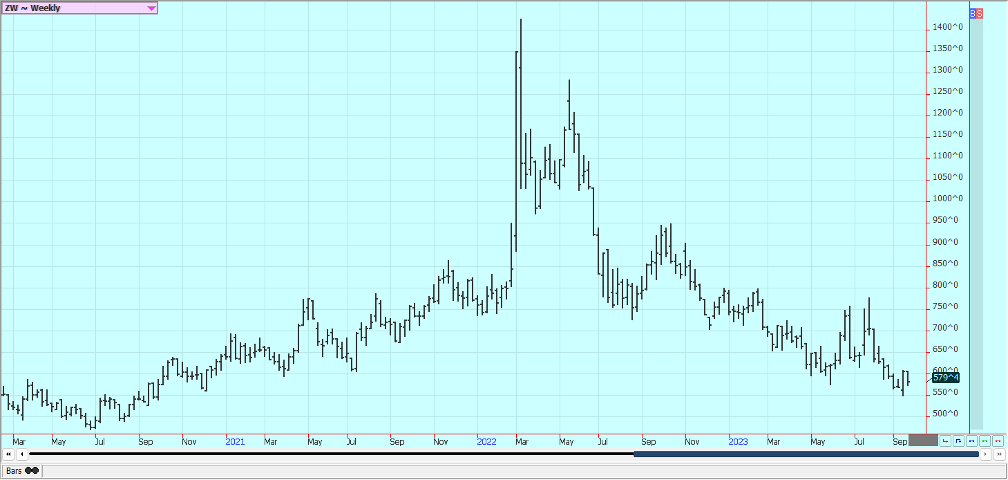Open the ZW ~ Weekly symbol dropdown
Screen dimensions: 1008x480
click(x=79, y=8)
